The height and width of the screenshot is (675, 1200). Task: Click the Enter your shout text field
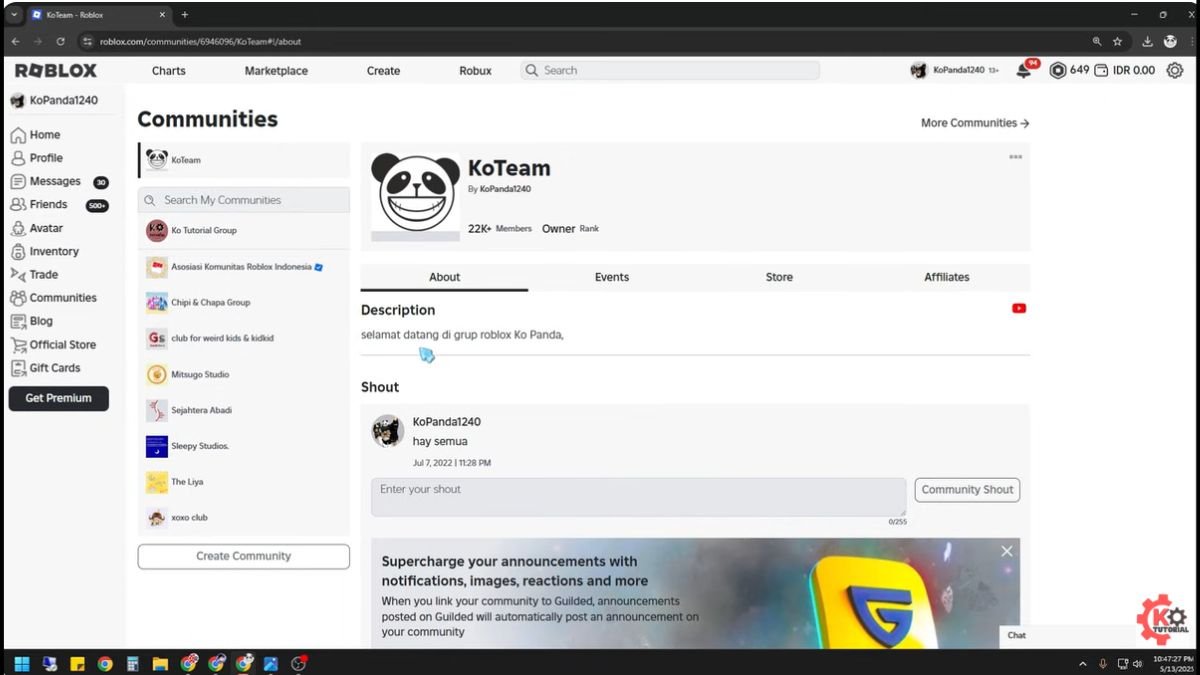pos(637,495)
